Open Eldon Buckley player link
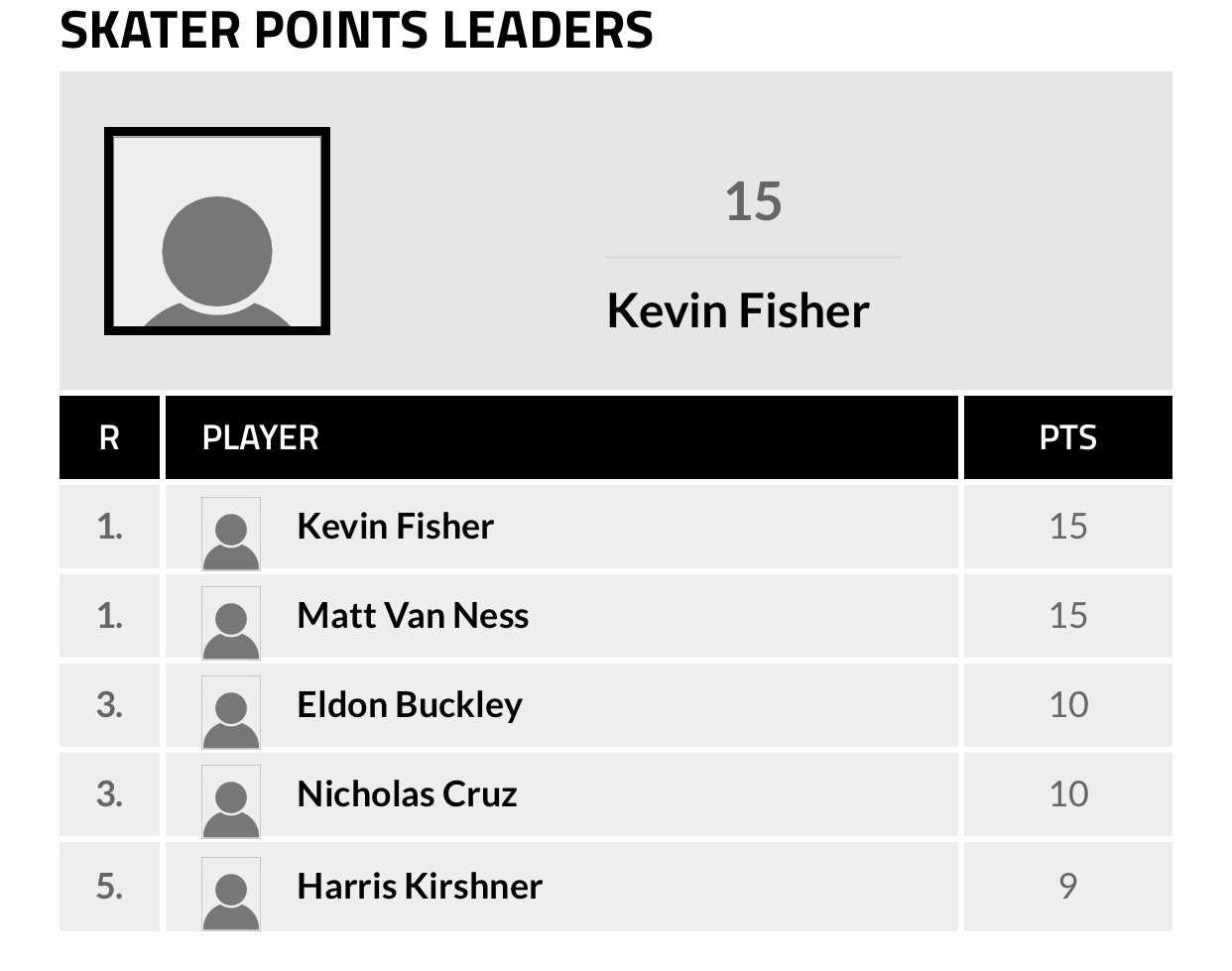Image resolution: width=1232 pixels, height=971 pixels. pyautogui.click(x=409, y=704)
